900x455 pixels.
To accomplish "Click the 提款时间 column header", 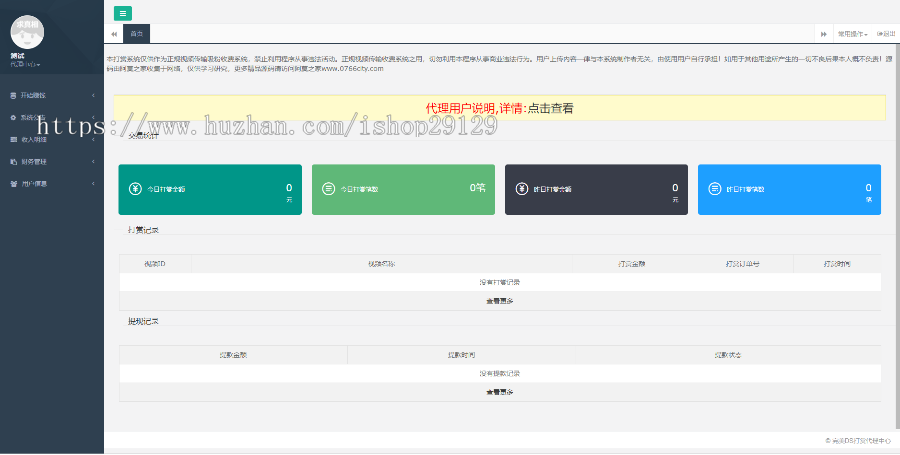I will tap(461, 355).
